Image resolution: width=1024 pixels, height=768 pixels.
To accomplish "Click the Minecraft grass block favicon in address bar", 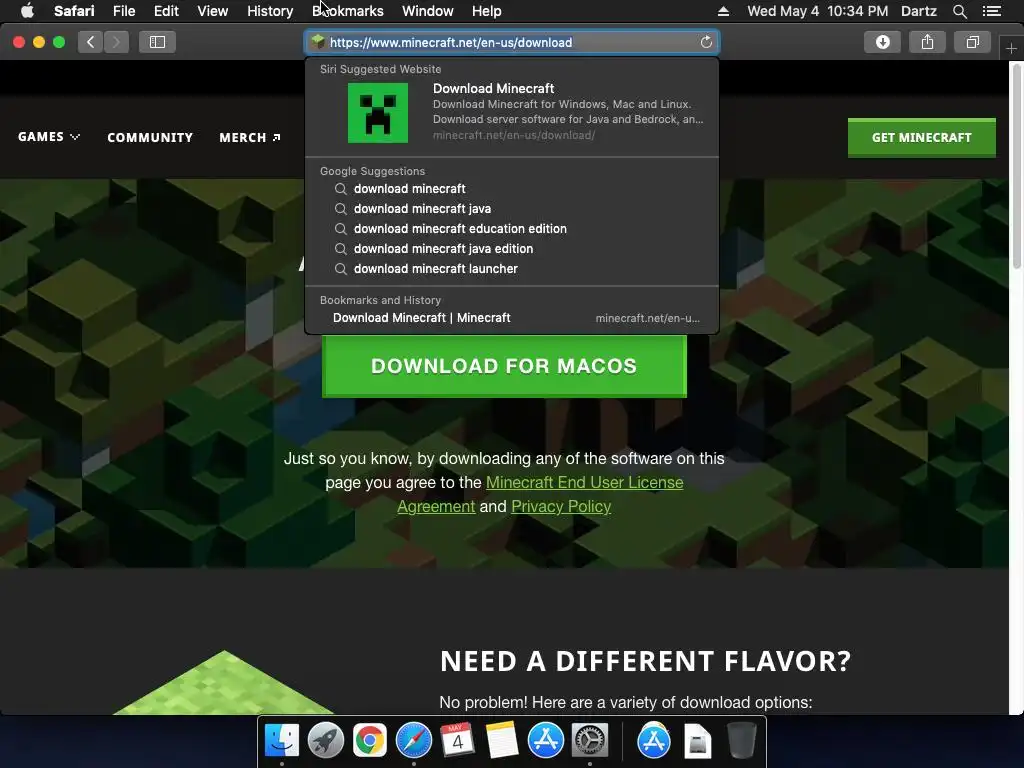I will pos(318,42).
